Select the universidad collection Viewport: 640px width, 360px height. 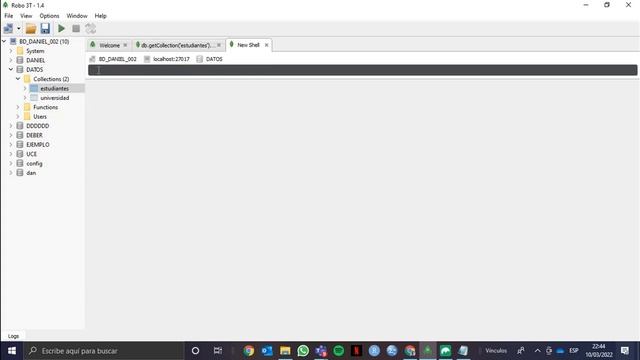(x=55, y=98)
